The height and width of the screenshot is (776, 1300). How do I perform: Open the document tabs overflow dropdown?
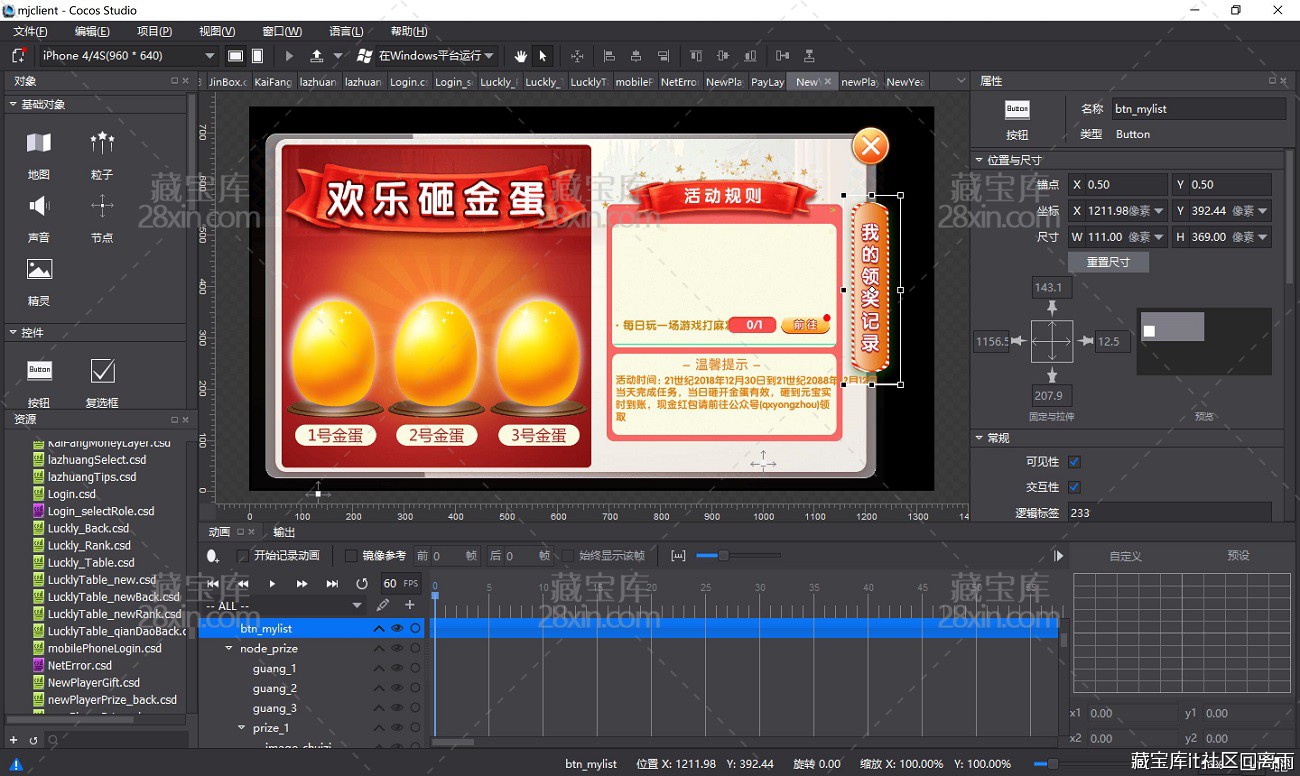pyautogui.click(x=961, y=81)
